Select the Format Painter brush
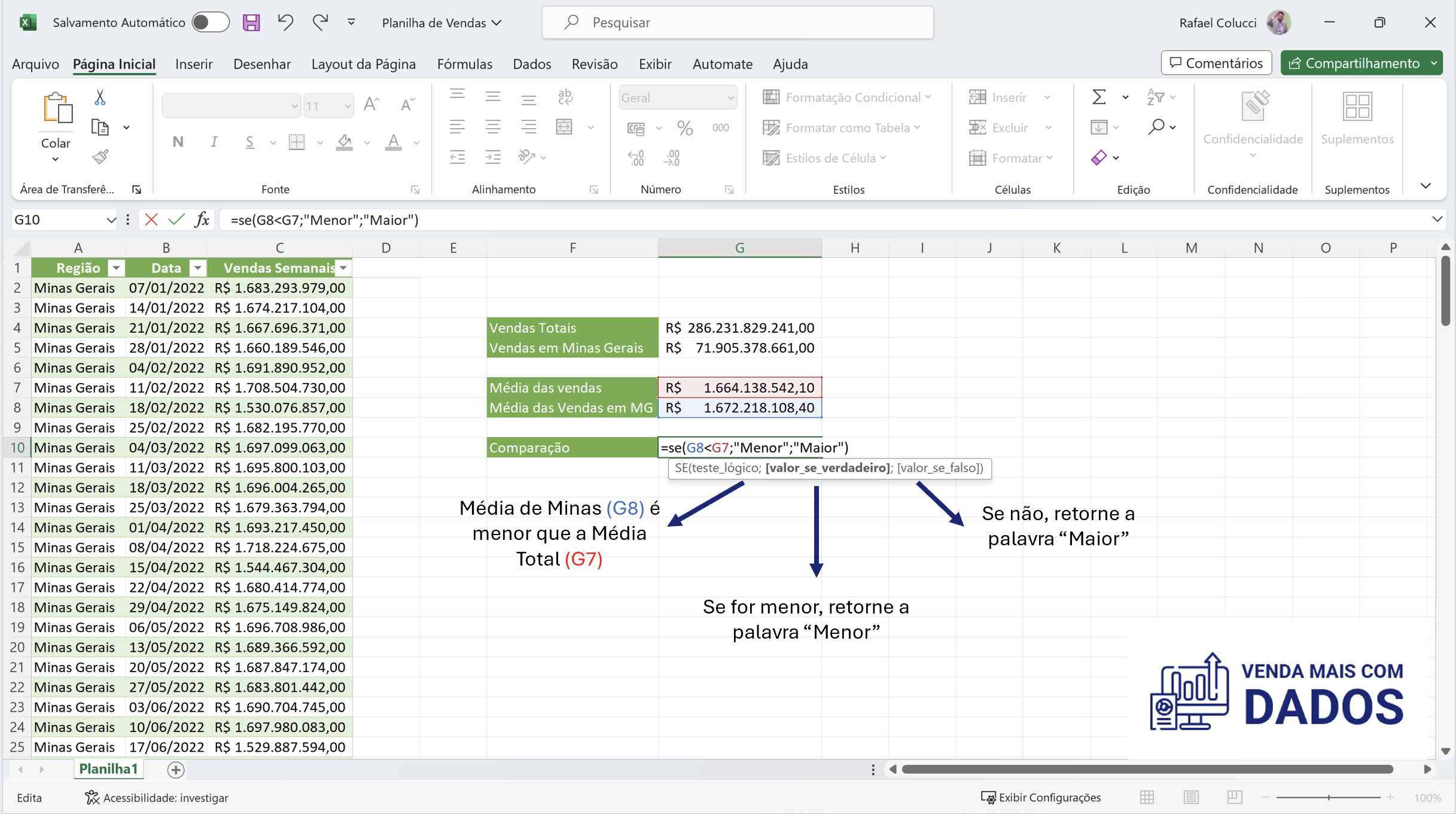The image size is (1456, 814). pyautogui.click(x=100, y=157)
